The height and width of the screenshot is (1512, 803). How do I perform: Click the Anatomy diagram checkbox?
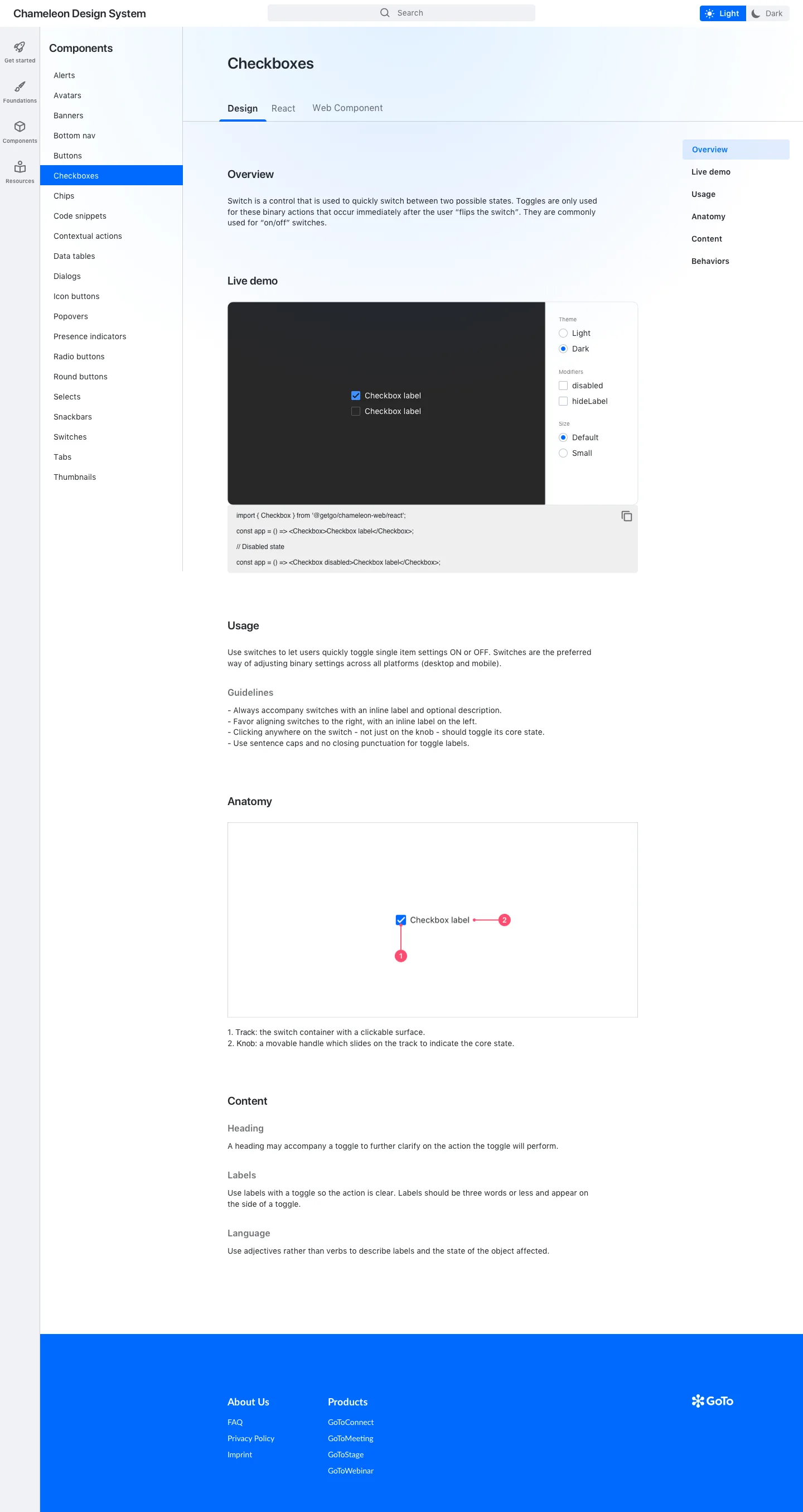[x=400, y=920]
